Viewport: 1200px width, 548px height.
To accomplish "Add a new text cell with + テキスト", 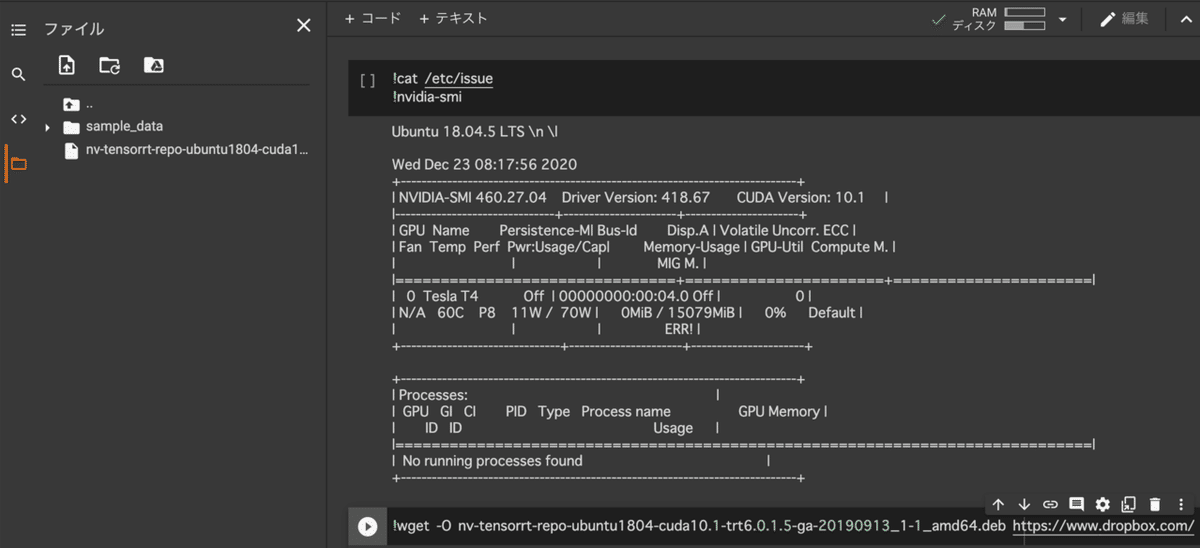I will pos(454,18).
